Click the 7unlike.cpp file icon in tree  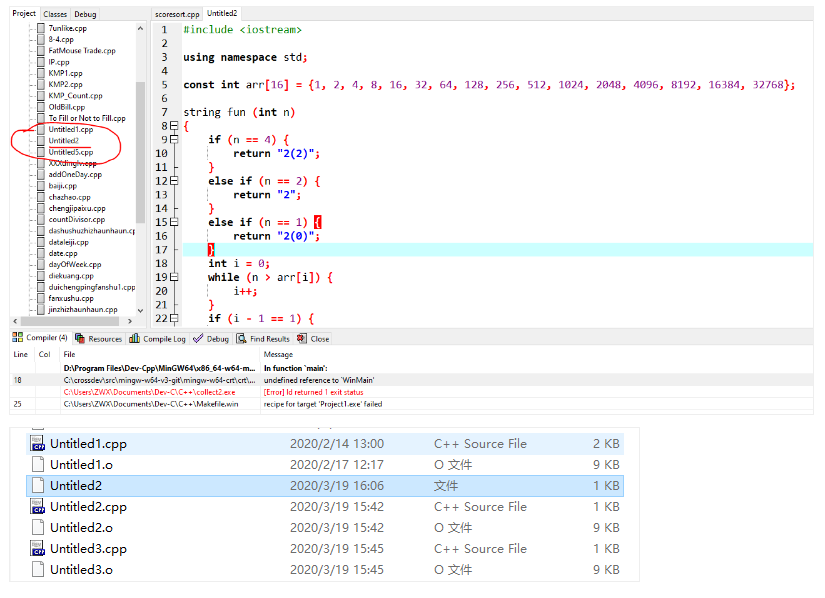click(41, 28)
